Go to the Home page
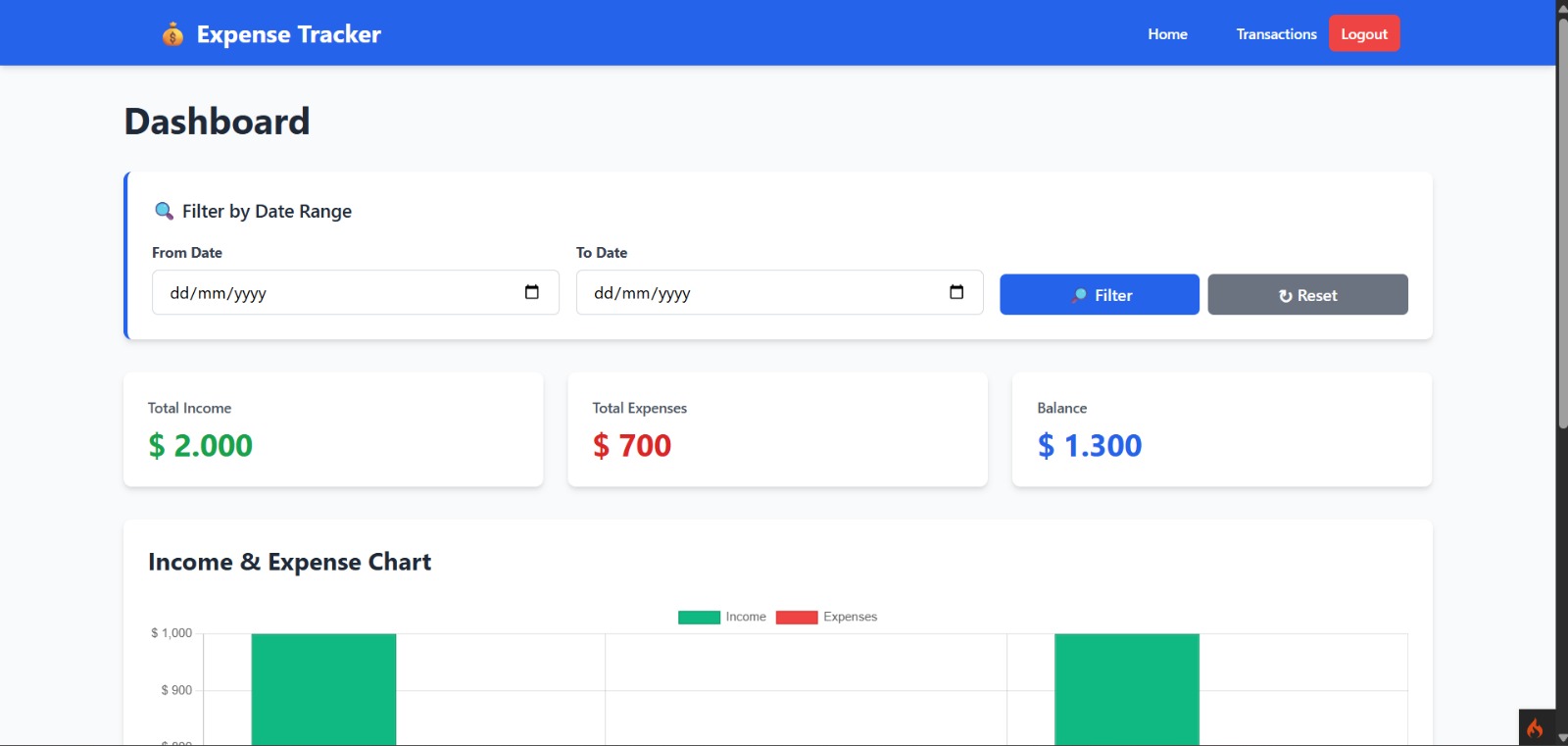Viewport: 1568px width, 746px height. click(1167, 34)
